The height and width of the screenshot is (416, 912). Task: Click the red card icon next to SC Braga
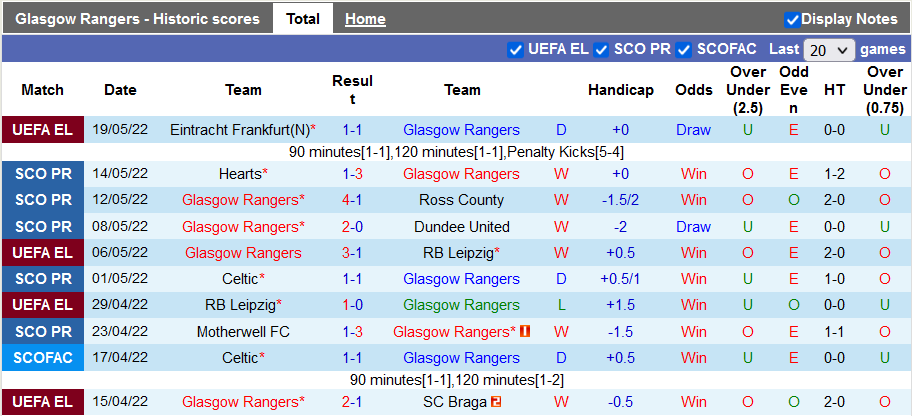496,402
